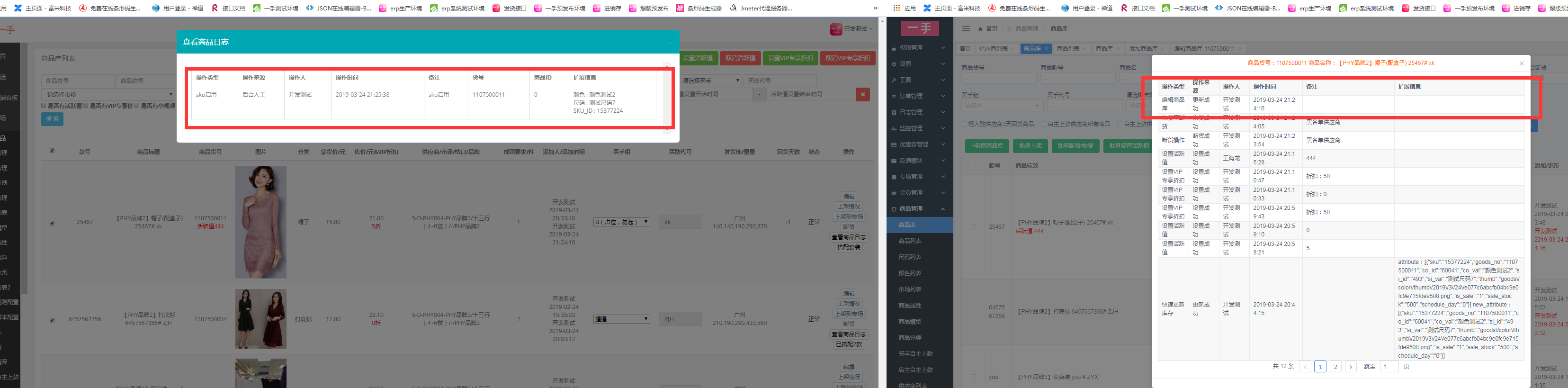Open 接口文档 bookmark in right browser
The image size is (1568, 388).
click(1138, 9)
